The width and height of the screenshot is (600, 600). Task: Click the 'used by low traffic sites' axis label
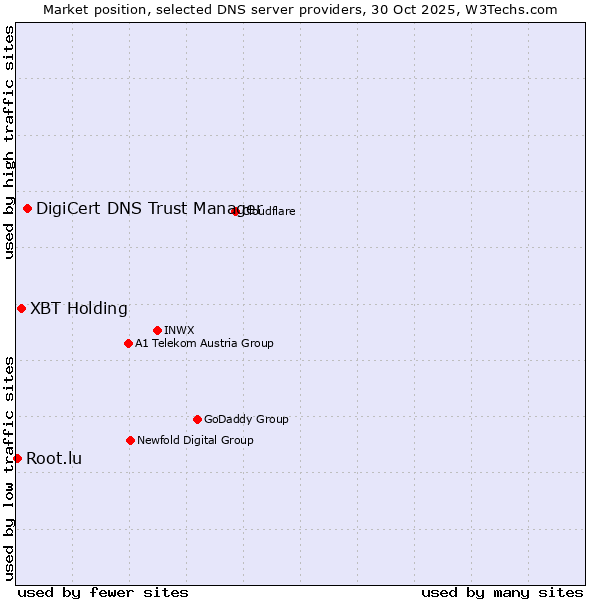tap(9, 467)
